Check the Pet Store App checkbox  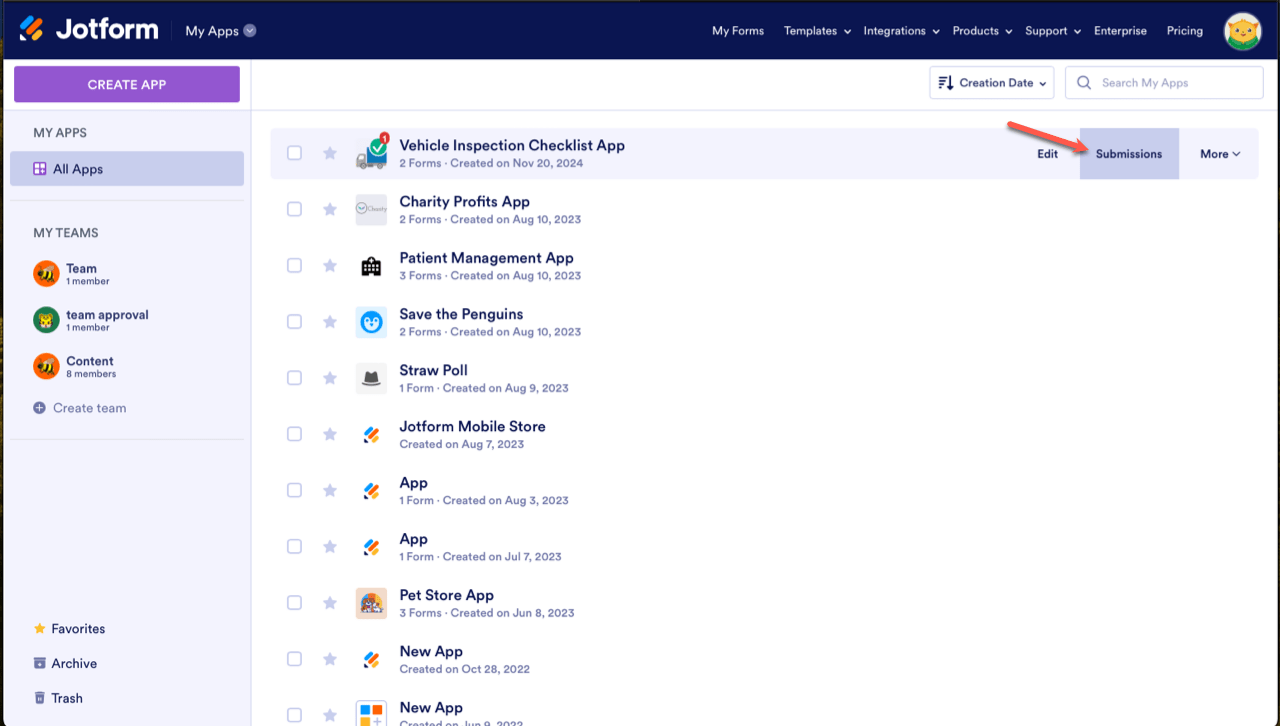[x=294, y=602]
